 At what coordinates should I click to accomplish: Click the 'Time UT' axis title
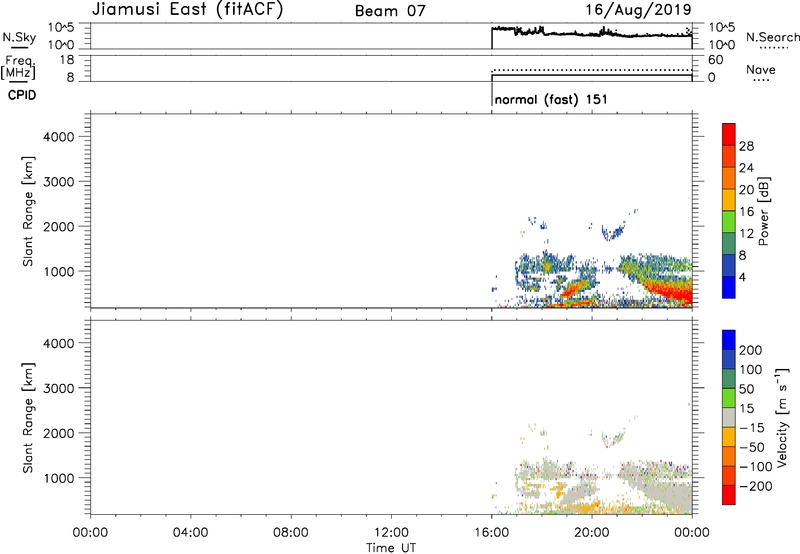tap(391, 548)
